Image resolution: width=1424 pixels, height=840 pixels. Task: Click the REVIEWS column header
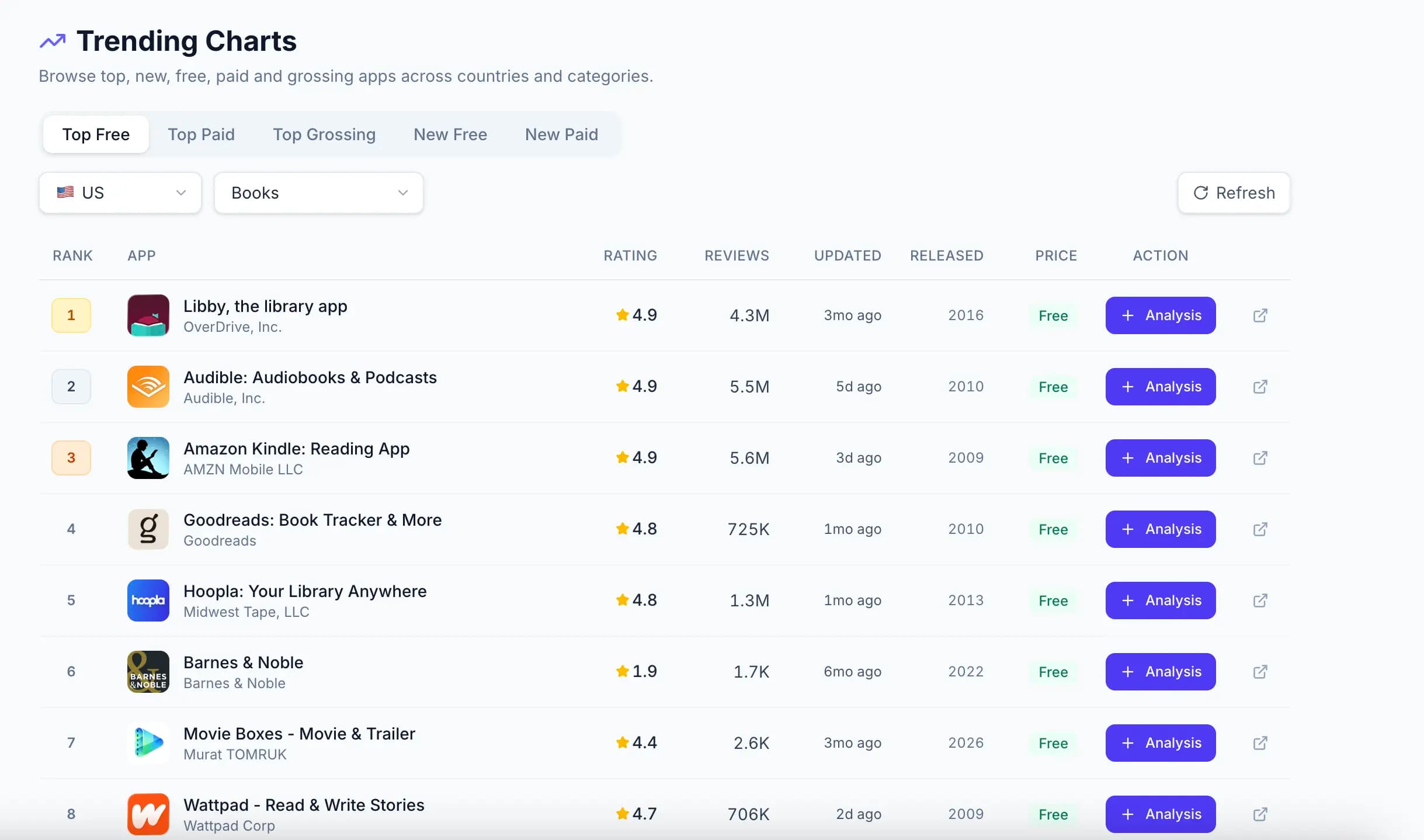[737, 256]
